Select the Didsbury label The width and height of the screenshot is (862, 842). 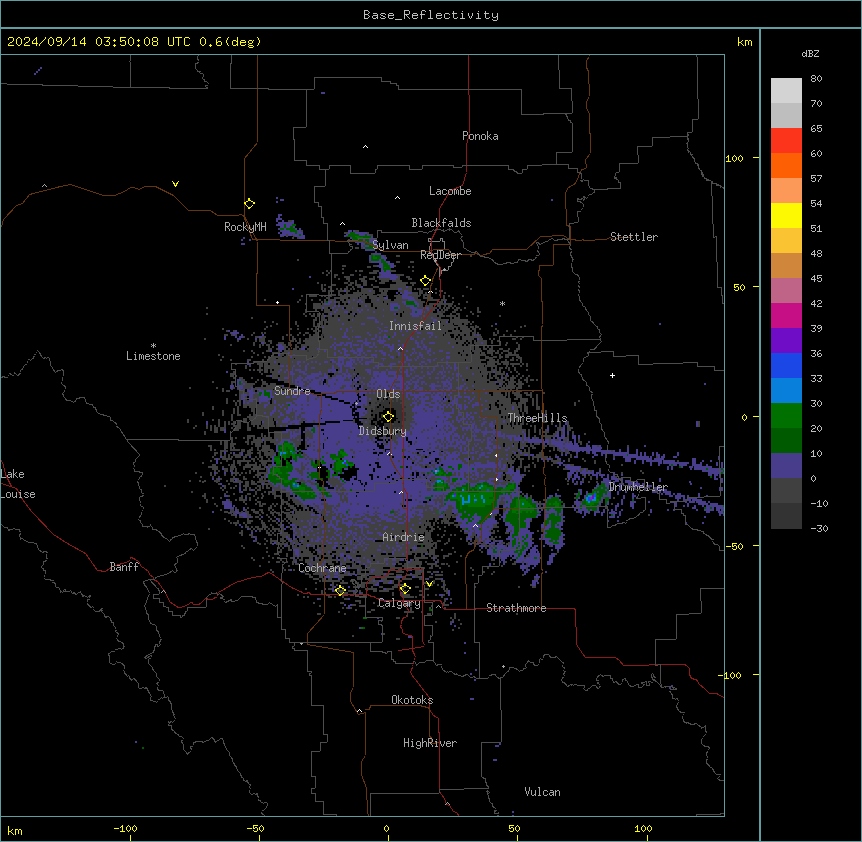(383, 431)
